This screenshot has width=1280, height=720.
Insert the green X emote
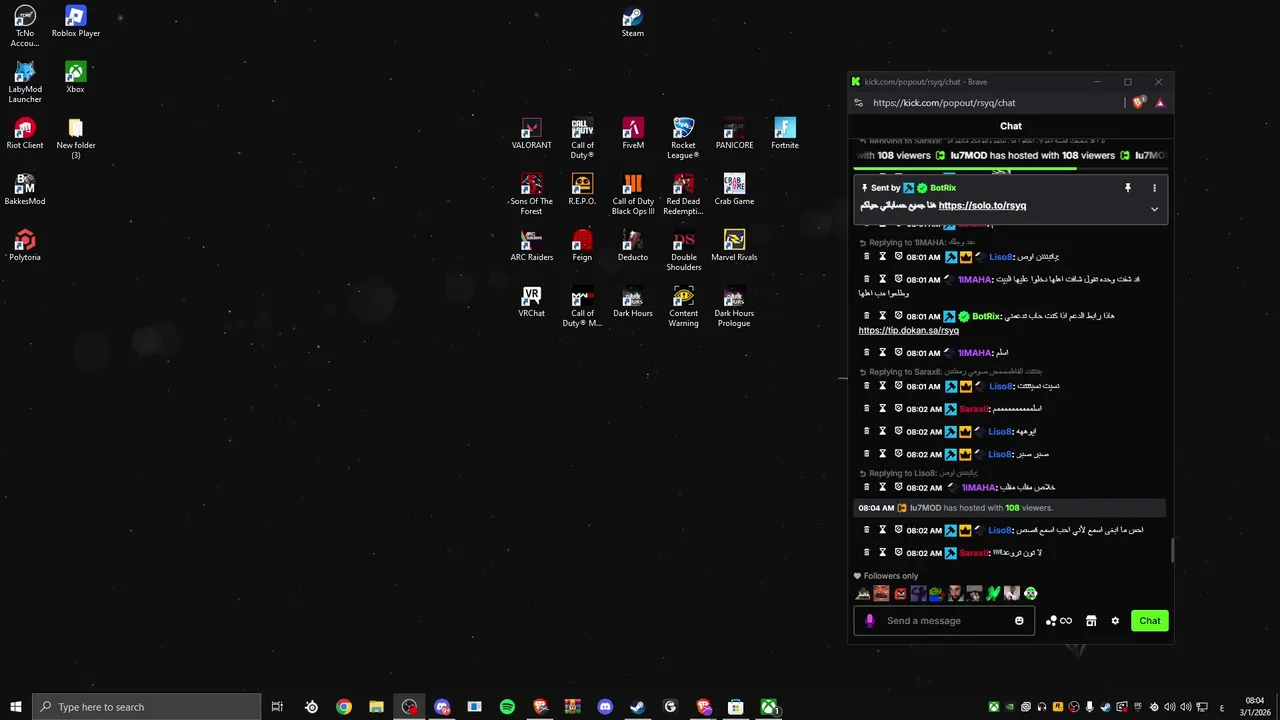(993, 593)
